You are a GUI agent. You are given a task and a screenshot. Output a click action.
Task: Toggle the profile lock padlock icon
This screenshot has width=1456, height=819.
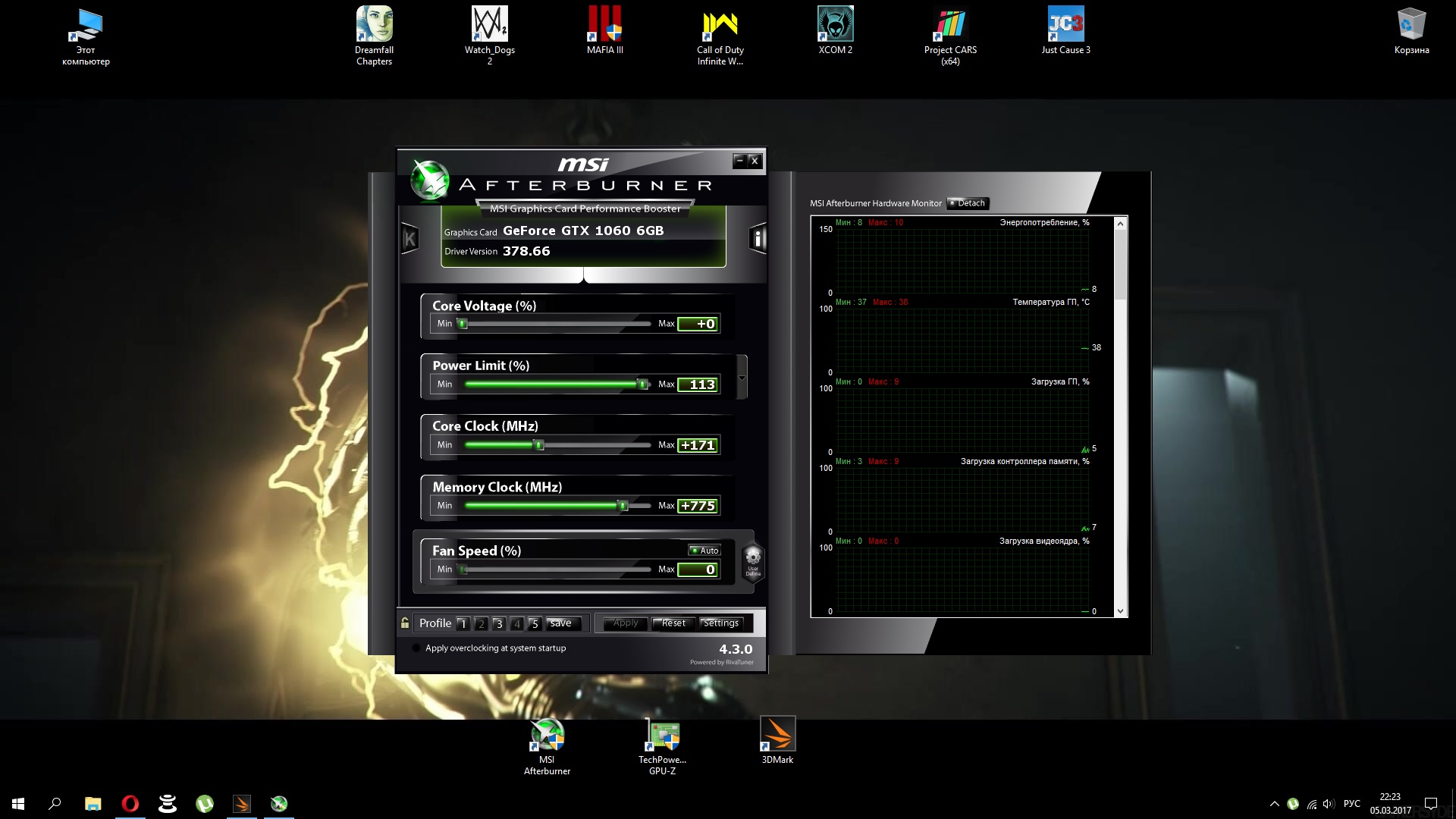tap(405, 623)
